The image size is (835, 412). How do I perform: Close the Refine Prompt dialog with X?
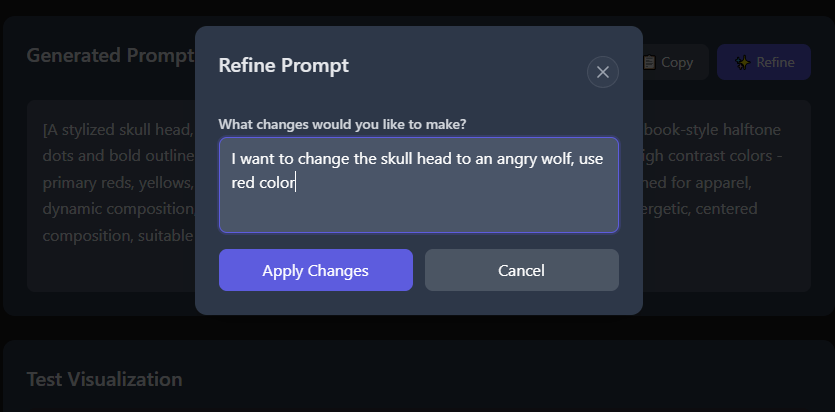[x=602, y=72]
